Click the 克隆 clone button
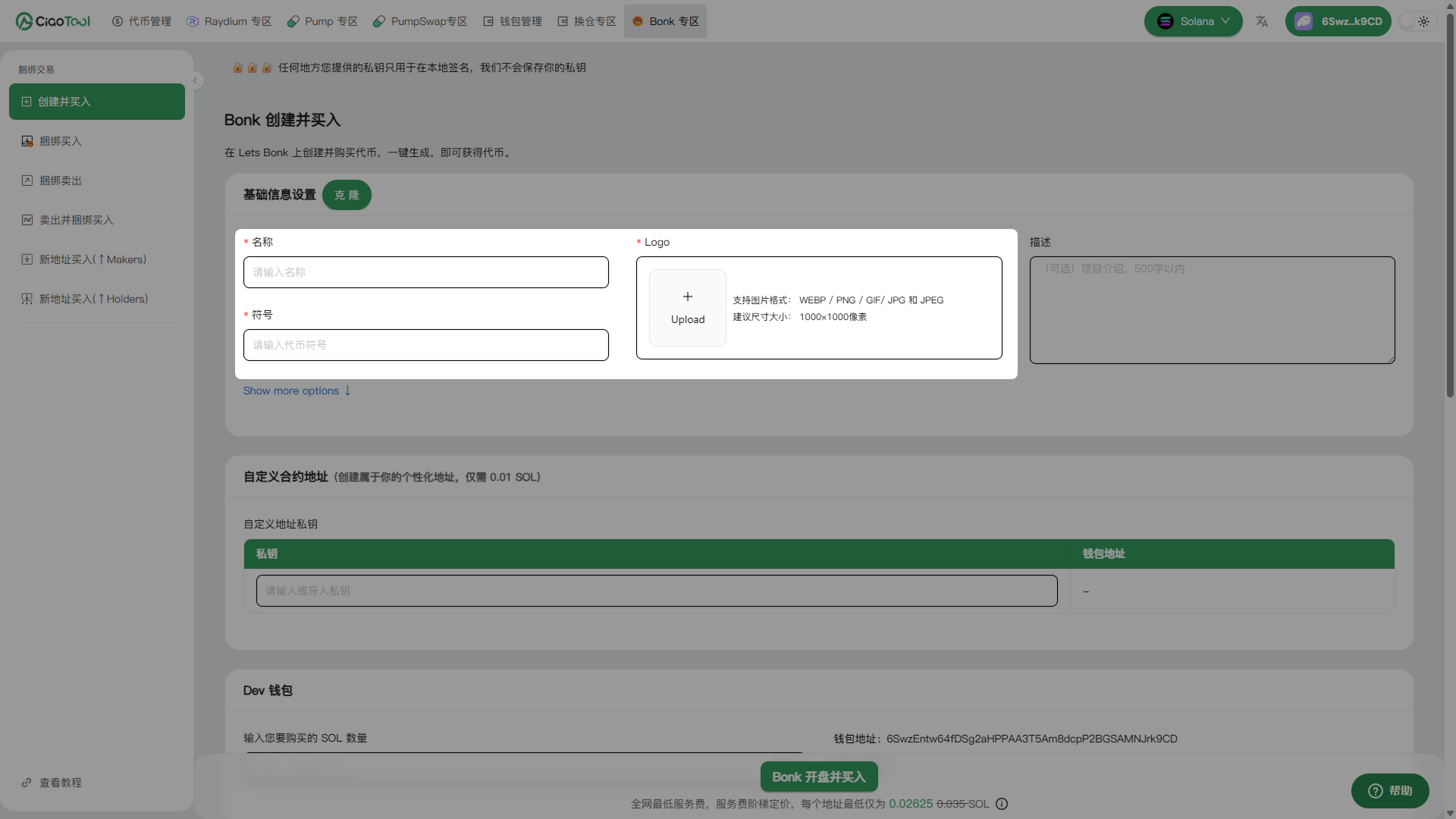The width and height of the screenshot is (1456, 819). (x=347, y=195)
